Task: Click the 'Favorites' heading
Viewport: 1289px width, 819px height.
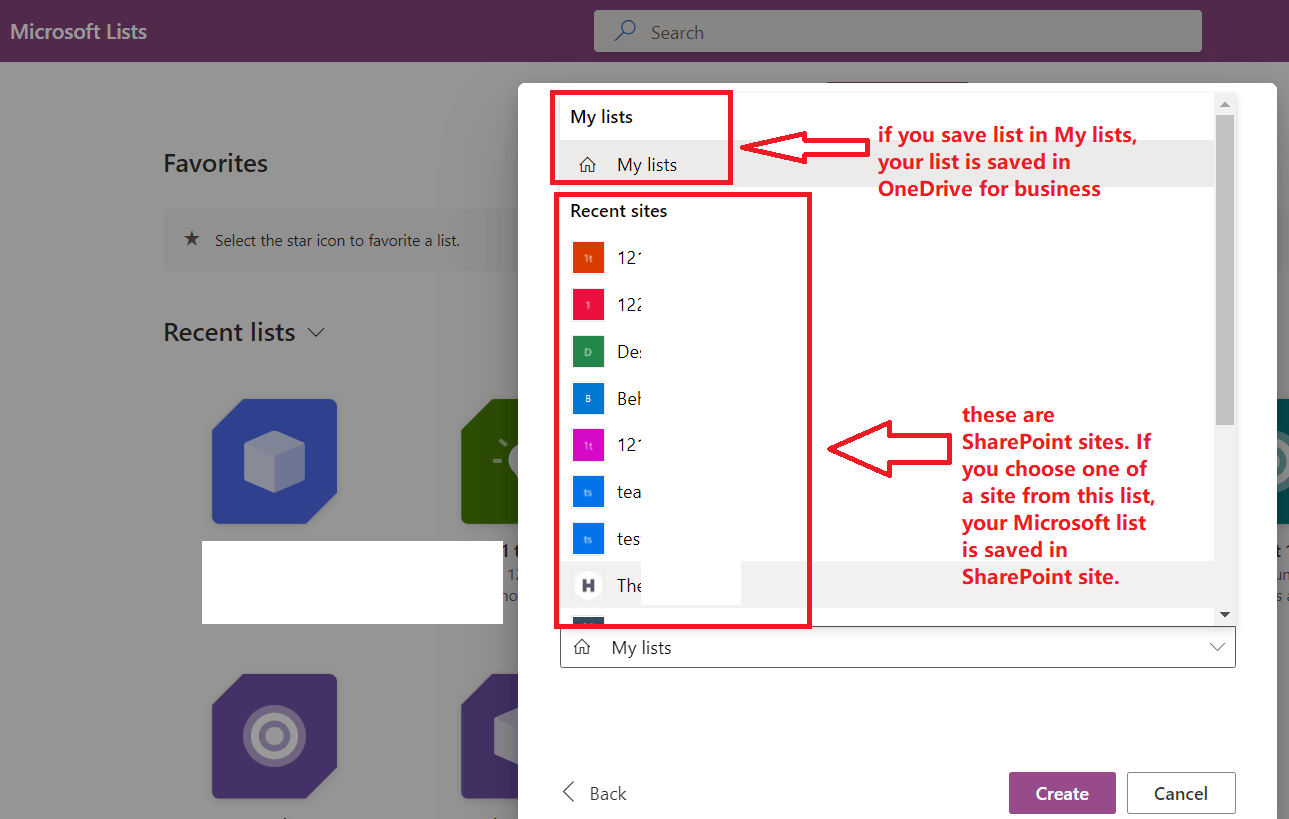Action: click(216, 163)
